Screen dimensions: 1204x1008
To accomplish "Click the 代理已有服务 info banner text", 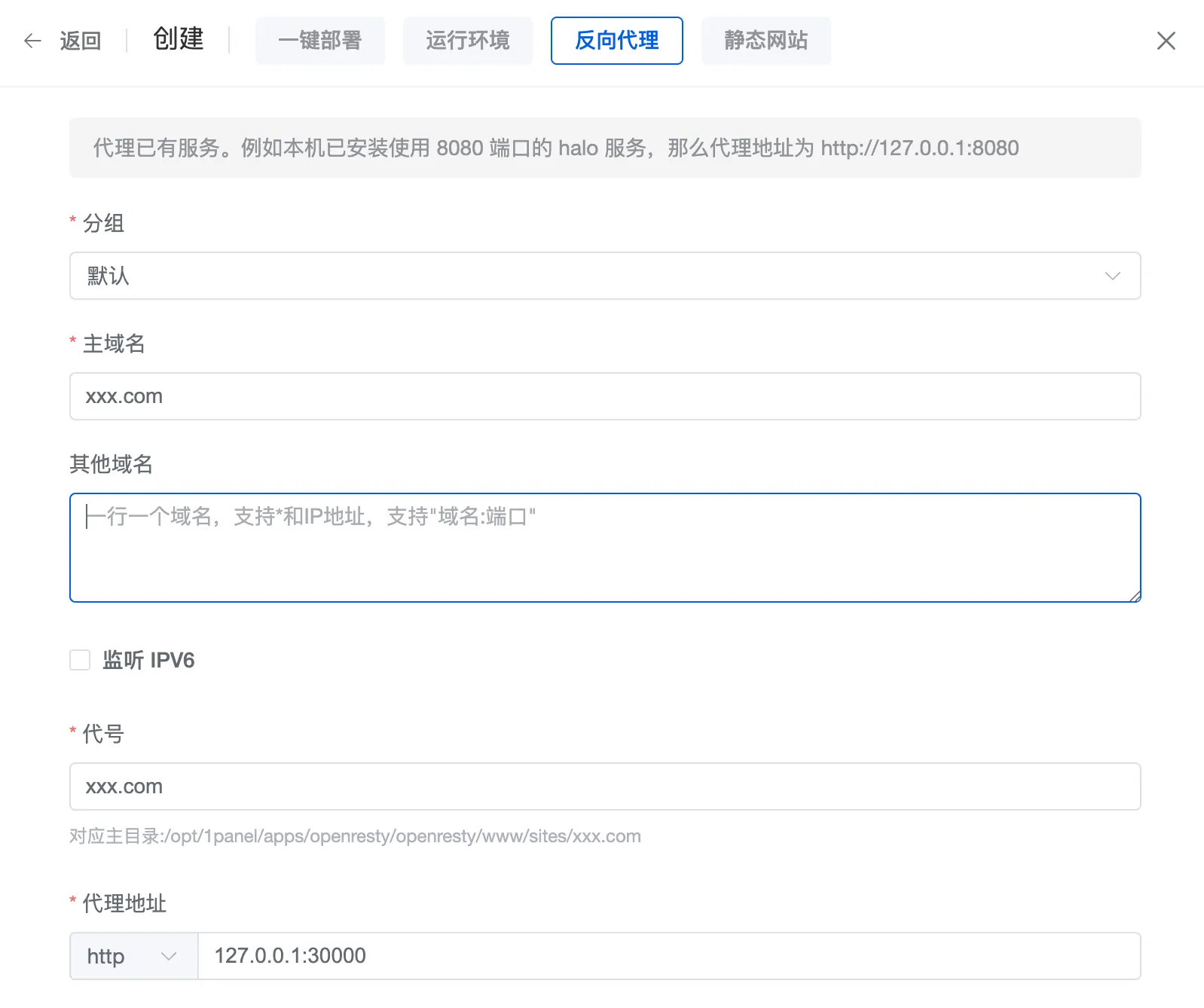I will [556, 148].
